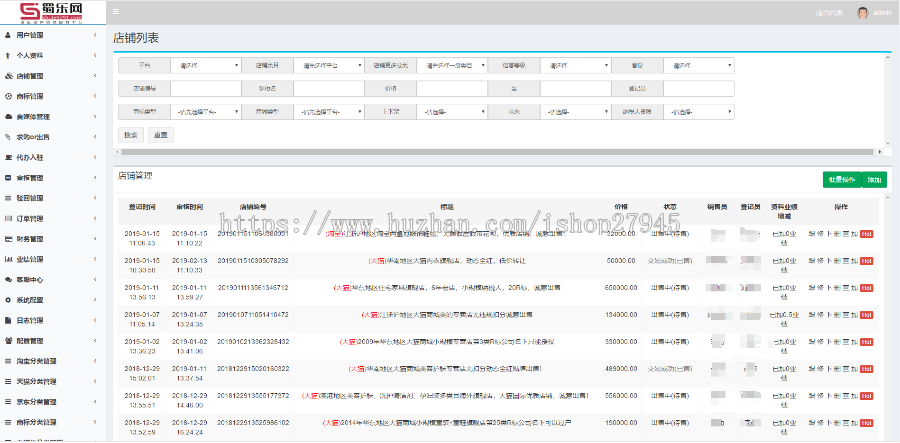The height and width of the screenshot is (443, 900).
Task: Click store number 2018122913556177872
Action: pos(253,395)
